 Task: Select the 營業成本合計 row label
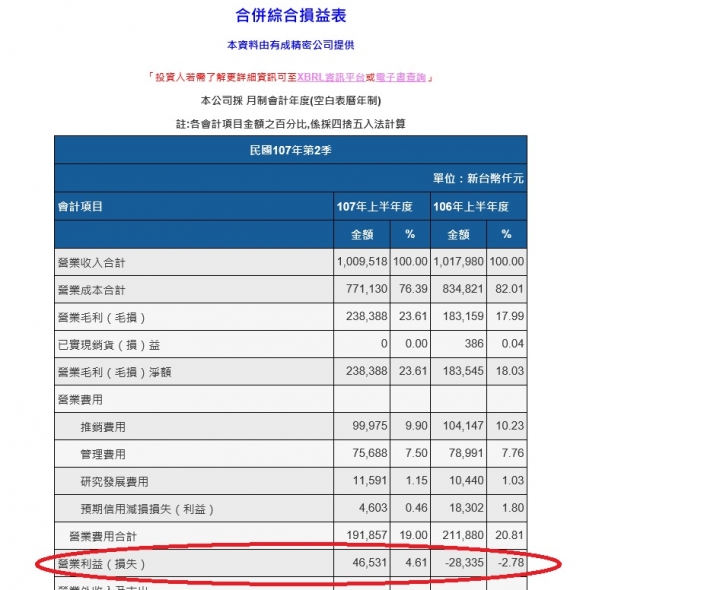91,290
